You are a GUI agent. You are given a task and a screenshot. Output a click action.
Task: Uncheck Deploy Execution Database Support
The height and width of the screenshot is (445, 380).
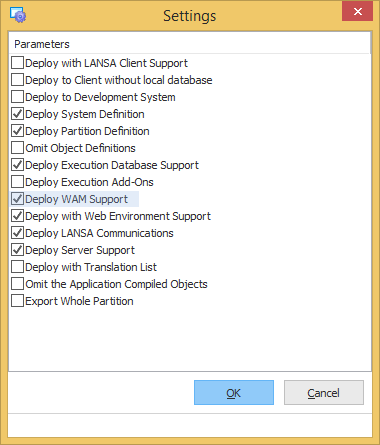click(17, 165)
